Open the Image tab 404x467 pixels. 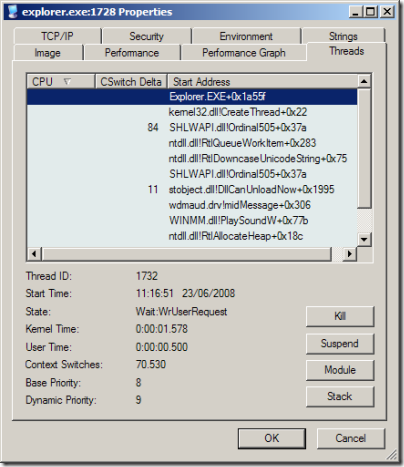click(x=48, y=53)
